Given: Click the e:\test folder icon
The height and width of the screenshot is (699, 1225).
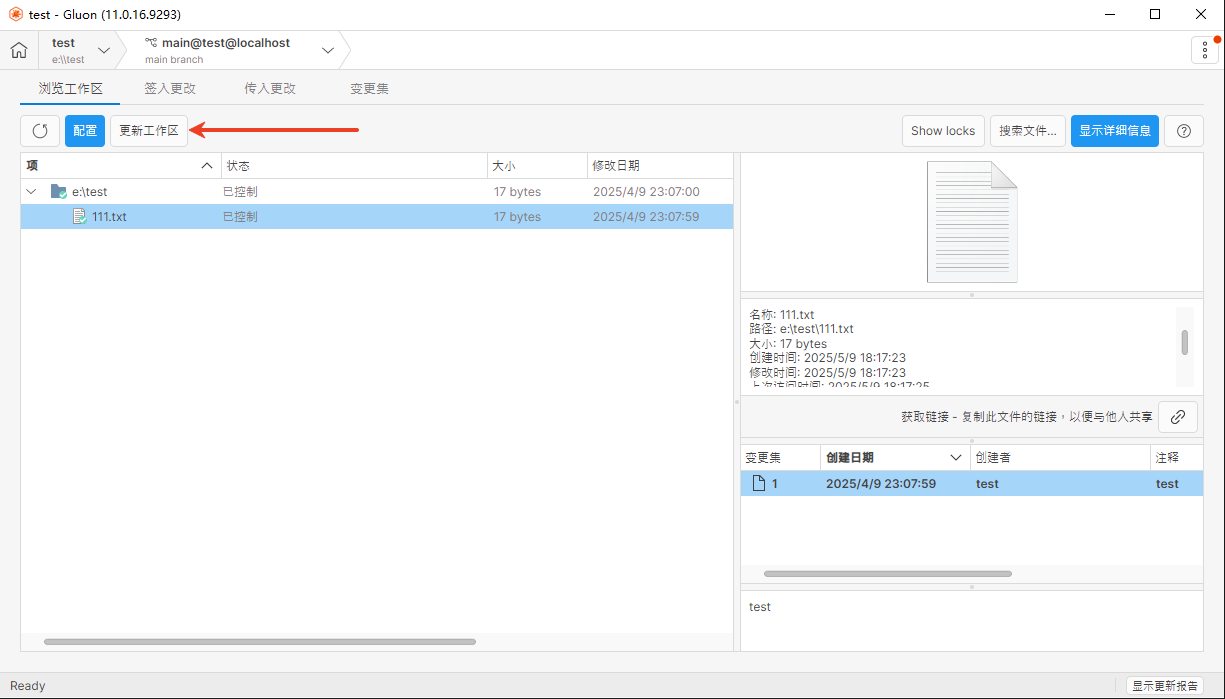Looking at the screenshot, I should click(59, 192).
